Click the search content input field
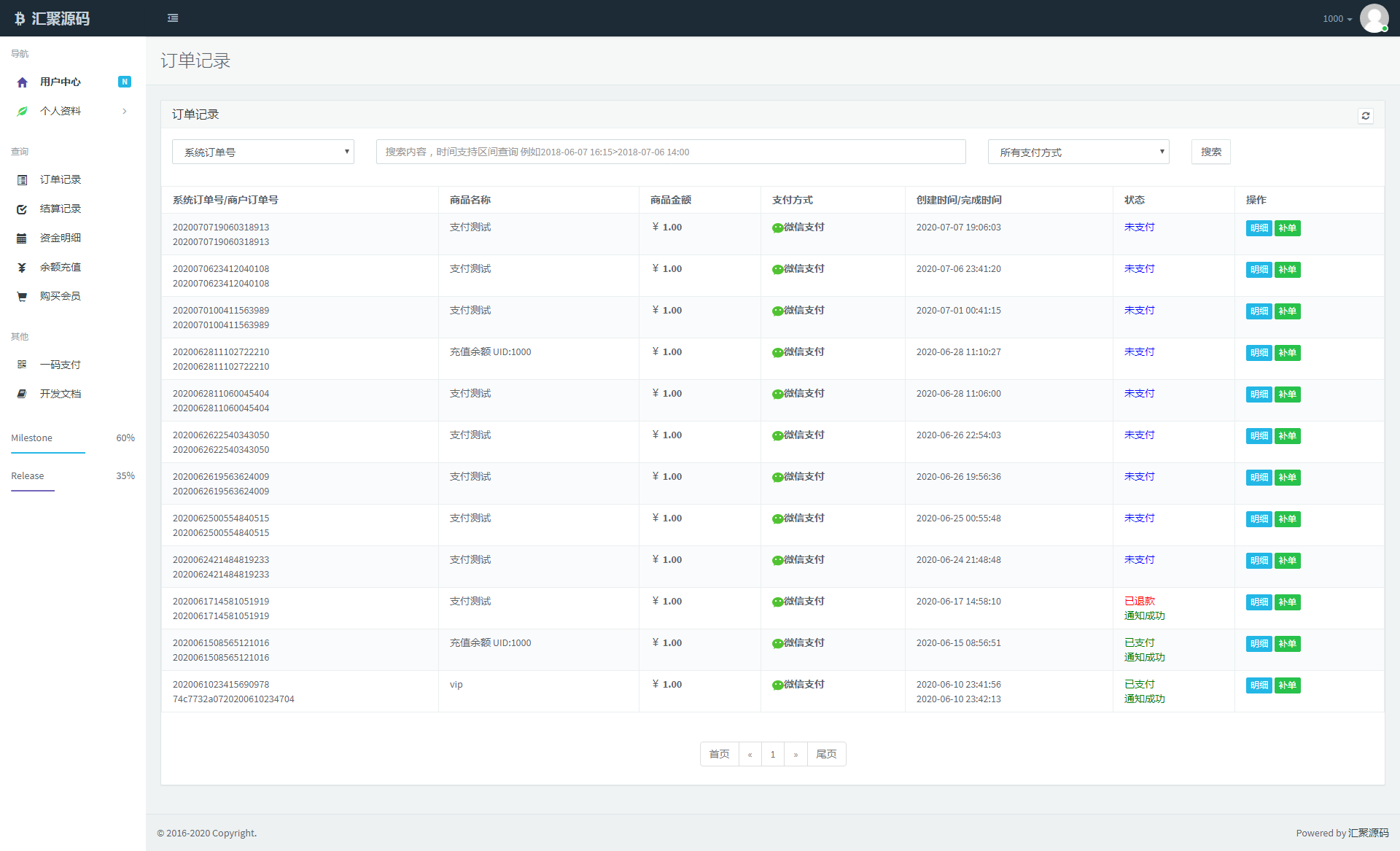This screenshot has width=1400, height=851. 670,152
